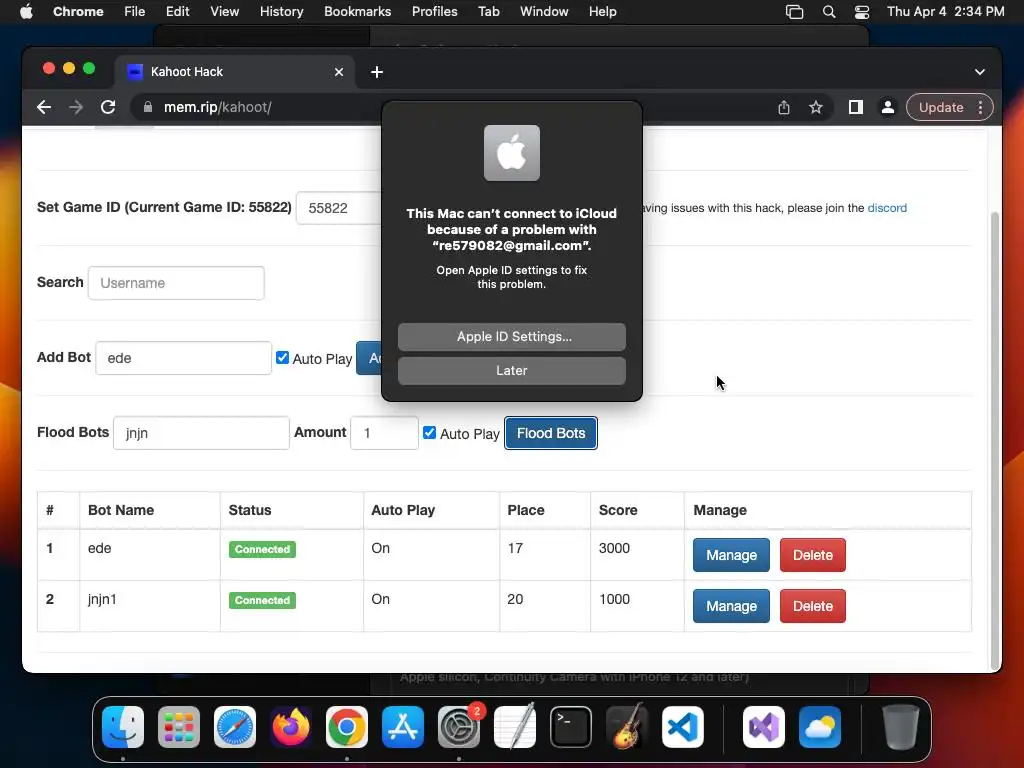Open TextEdit from the dock
This screenshot has height=768, width=1024.
[515, 727]
